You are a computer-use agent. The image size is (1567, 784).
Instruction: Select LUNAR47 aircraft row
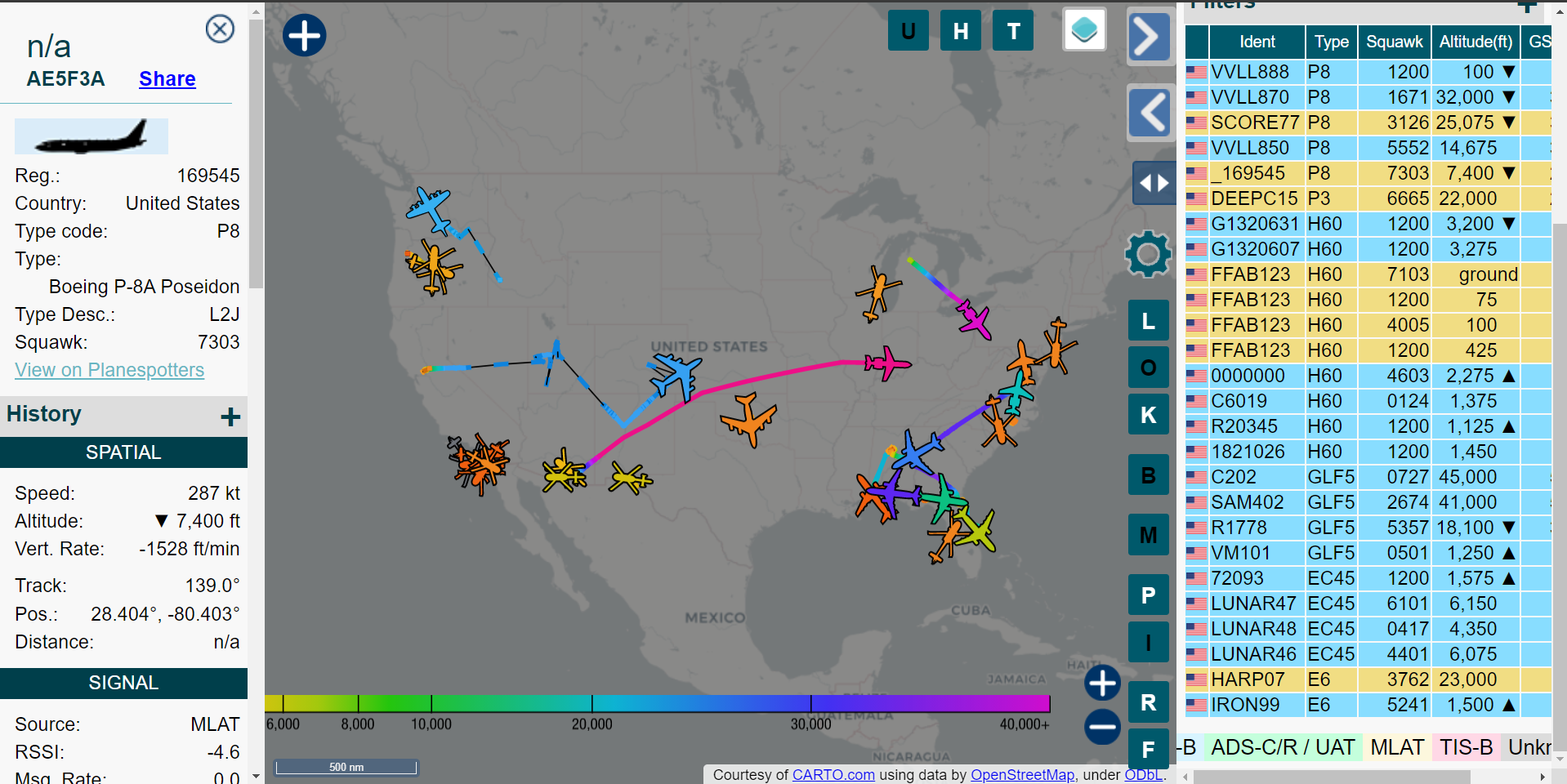point(1368,604)
